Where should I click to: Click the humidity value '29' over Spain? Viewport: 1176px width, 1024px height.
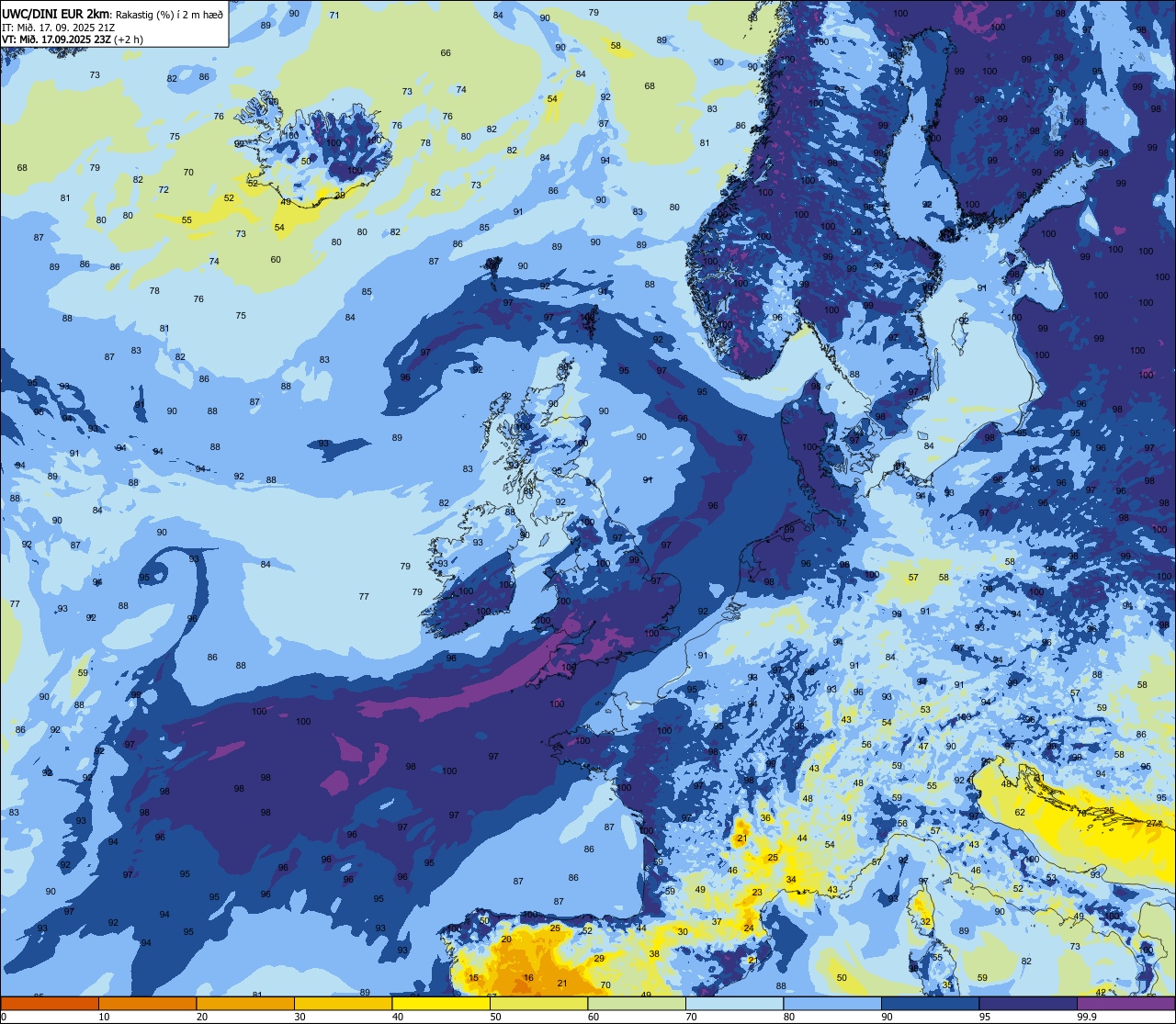[599, 959]
